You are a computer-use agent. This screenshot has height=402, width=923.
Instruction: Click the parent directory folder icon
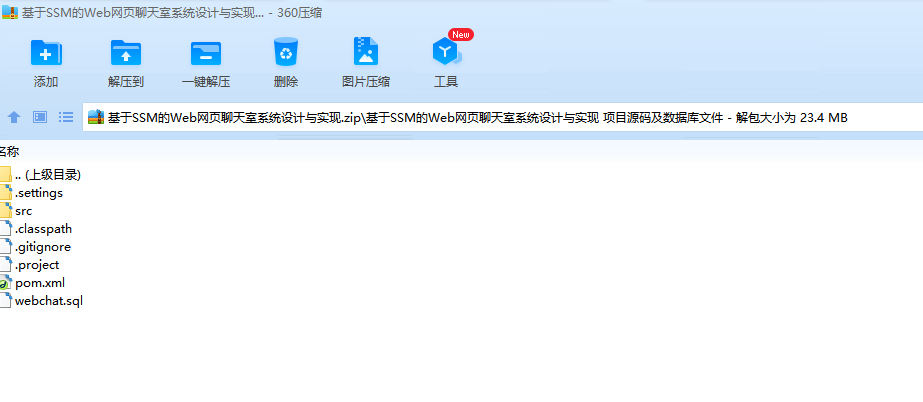(x=5, y=175)
